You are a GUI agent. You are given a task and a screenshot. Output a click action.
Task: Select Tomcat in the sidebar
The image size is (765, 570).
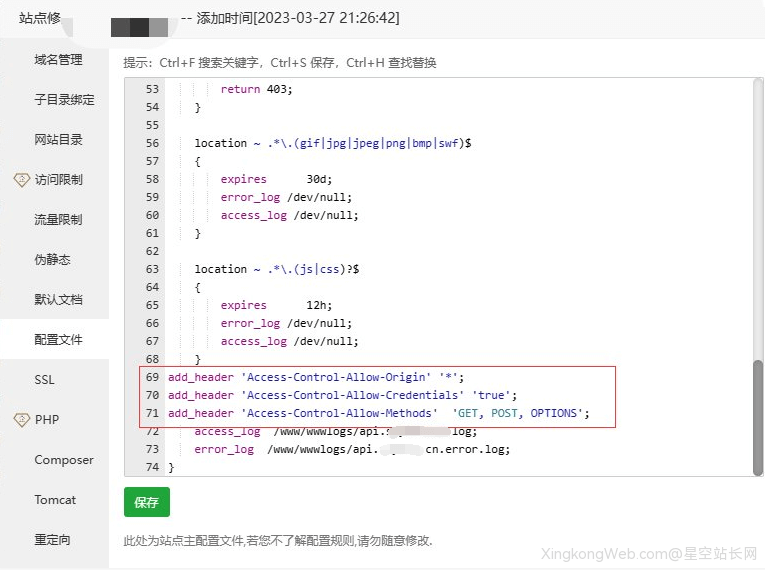pyautogui.click(x=55, y=500)
